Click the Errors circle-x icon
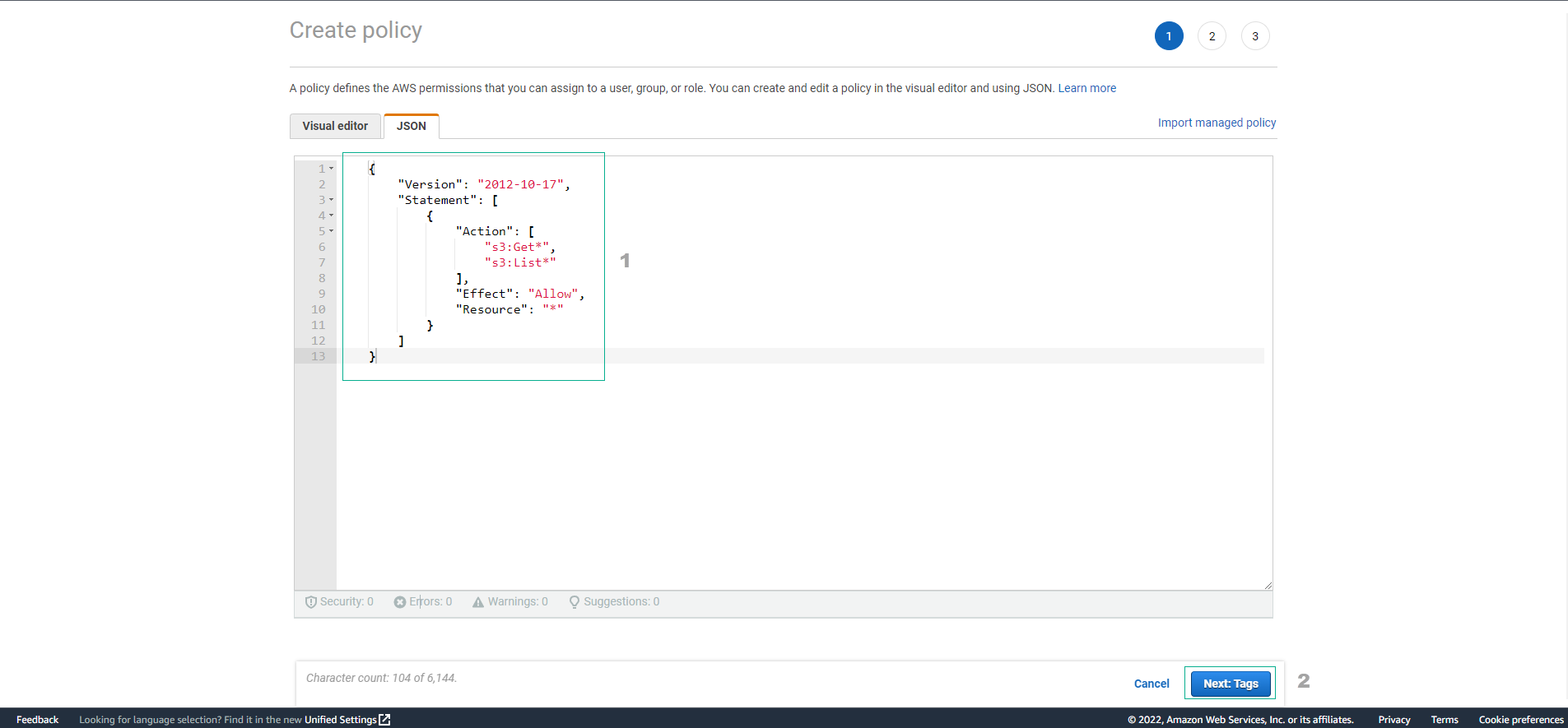 [400, 602]
